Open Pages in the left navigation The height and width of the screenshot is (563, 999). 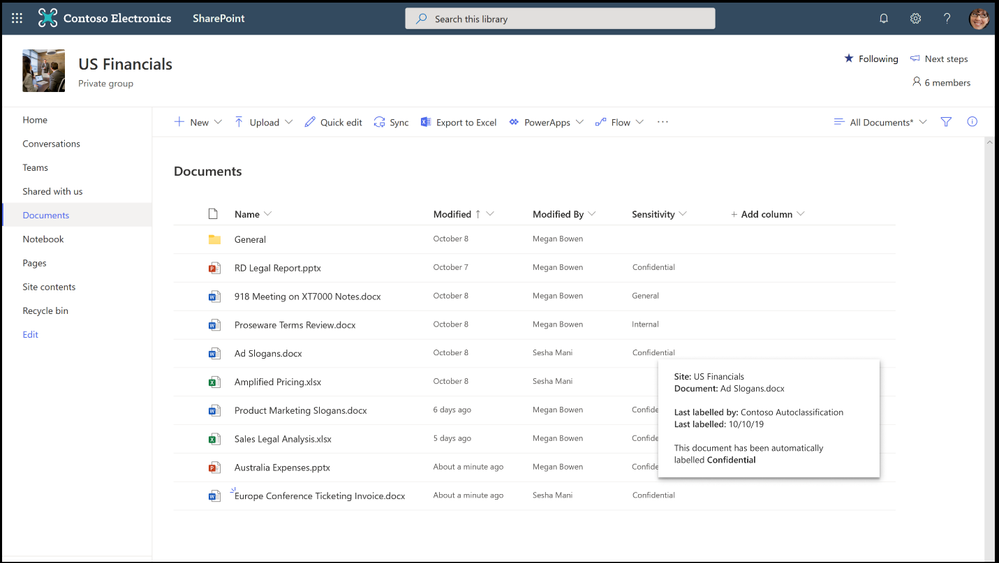[x=34, y=263]
